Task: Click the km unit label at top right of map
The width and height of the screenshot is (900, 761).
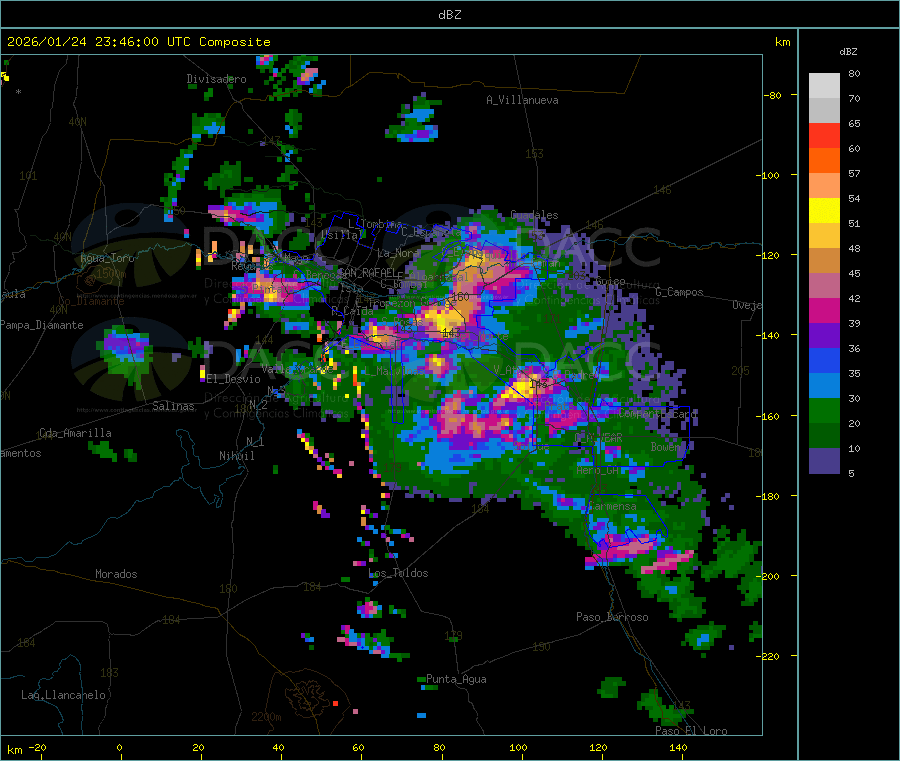Action: tap(783, 42)
